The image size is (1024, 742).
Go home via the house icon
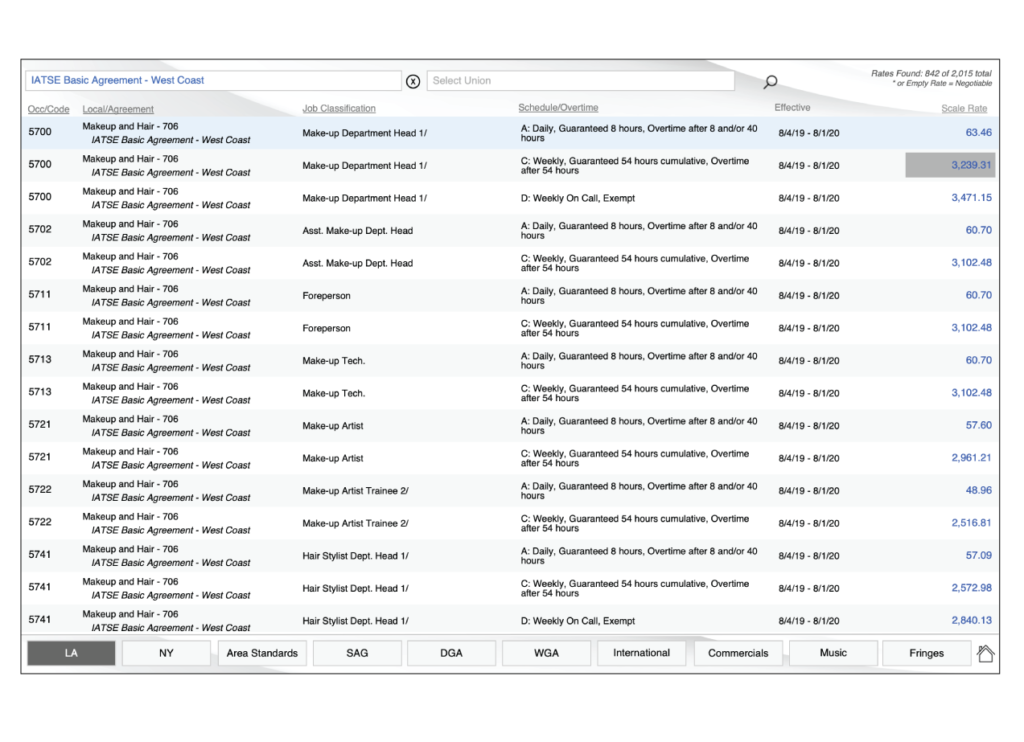pos(985,653)
